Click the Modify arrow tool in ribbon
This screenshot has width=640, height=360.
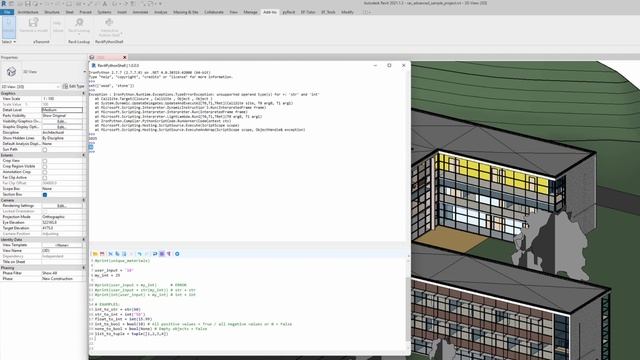coord(9,26)
